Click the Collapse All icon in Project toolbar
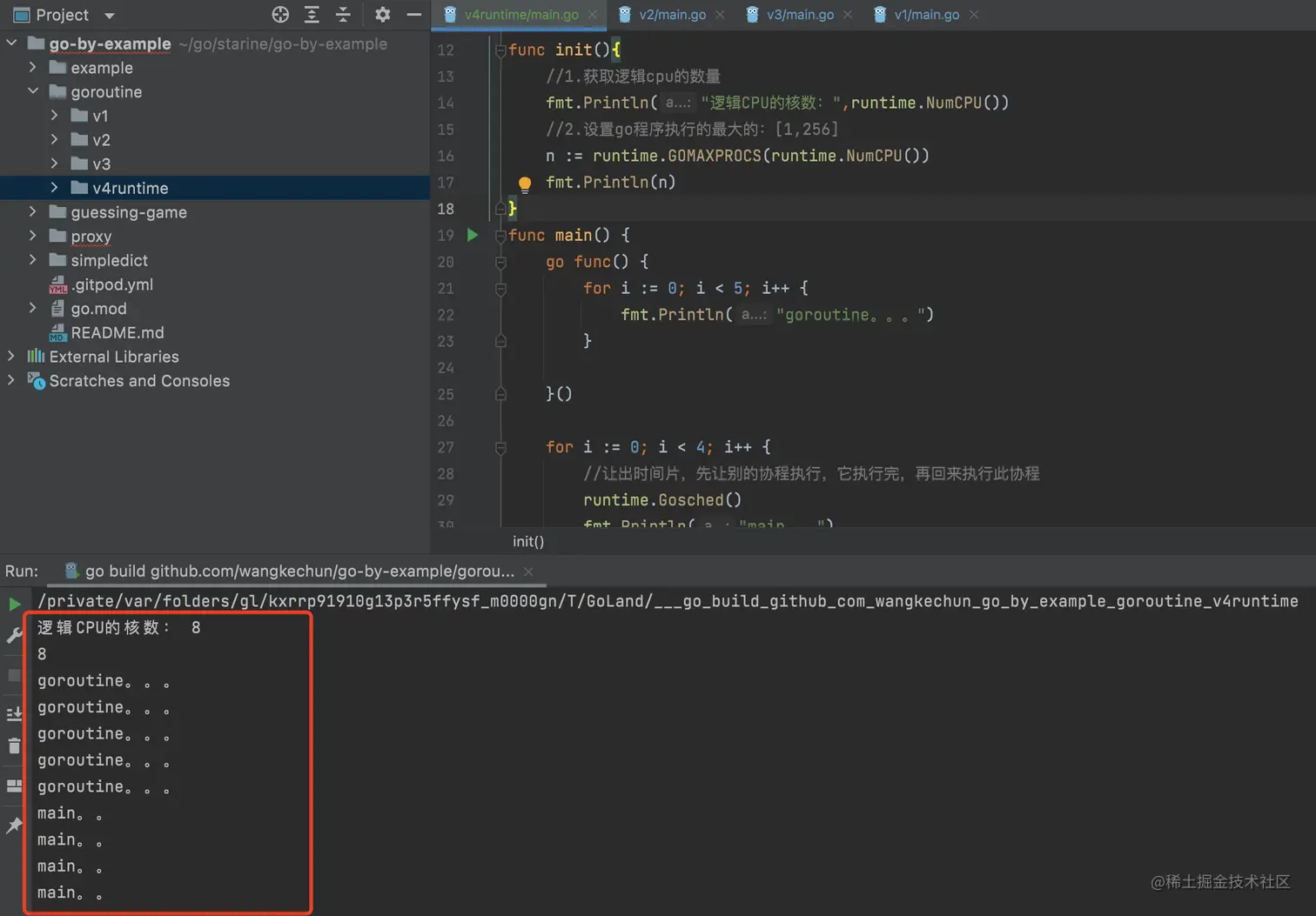This screenshot has width=1316, height=916. click(343, 15)
